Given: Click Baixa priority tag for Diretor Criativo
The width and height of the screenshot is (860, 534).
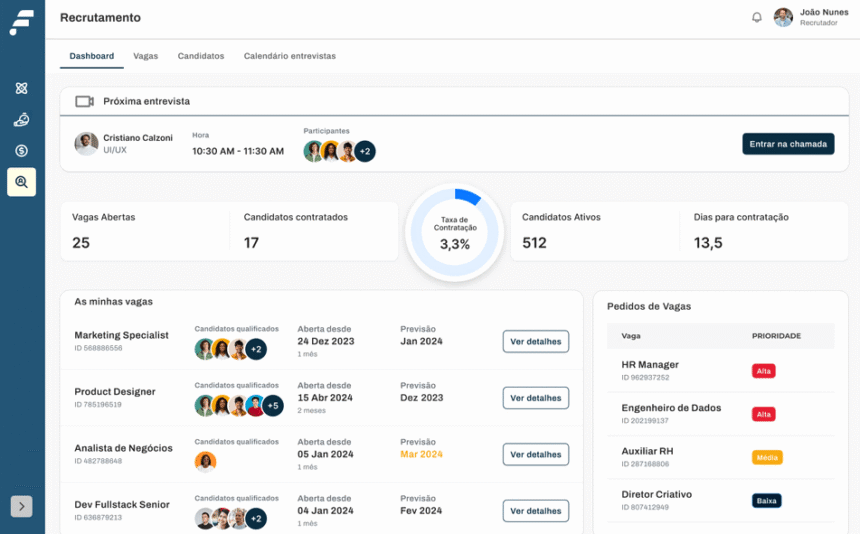Looking at the screenshot, I should point(767,501).
